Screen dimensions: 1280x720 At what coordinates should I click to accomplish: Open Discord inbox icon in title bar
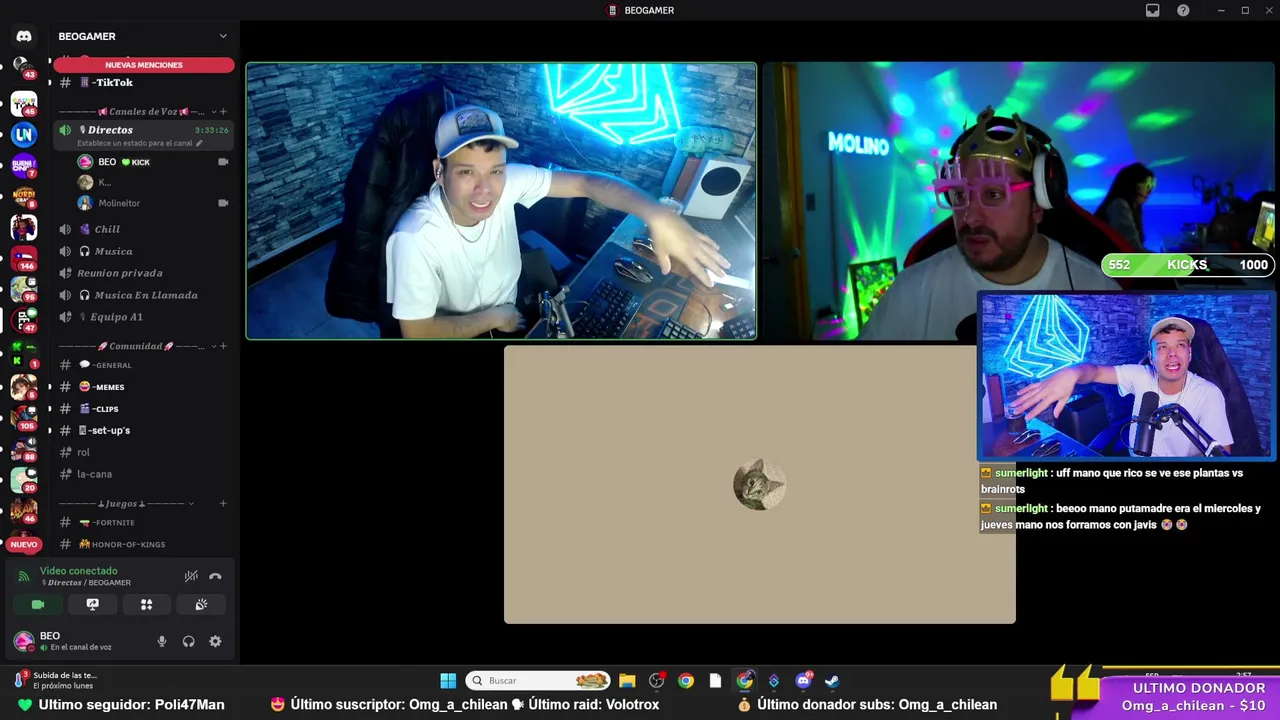point(1152,10)
